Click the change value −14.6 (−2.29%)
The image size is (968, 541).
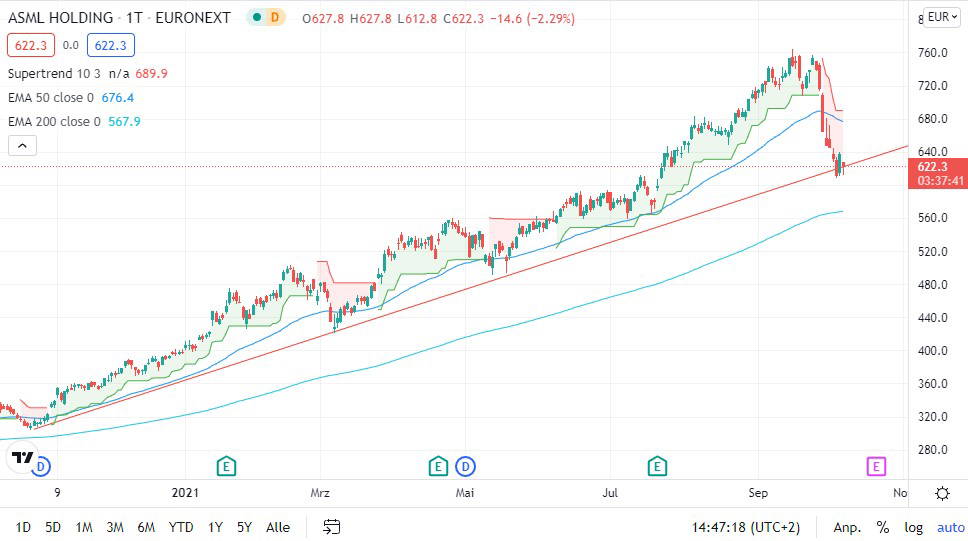[532, 19]
